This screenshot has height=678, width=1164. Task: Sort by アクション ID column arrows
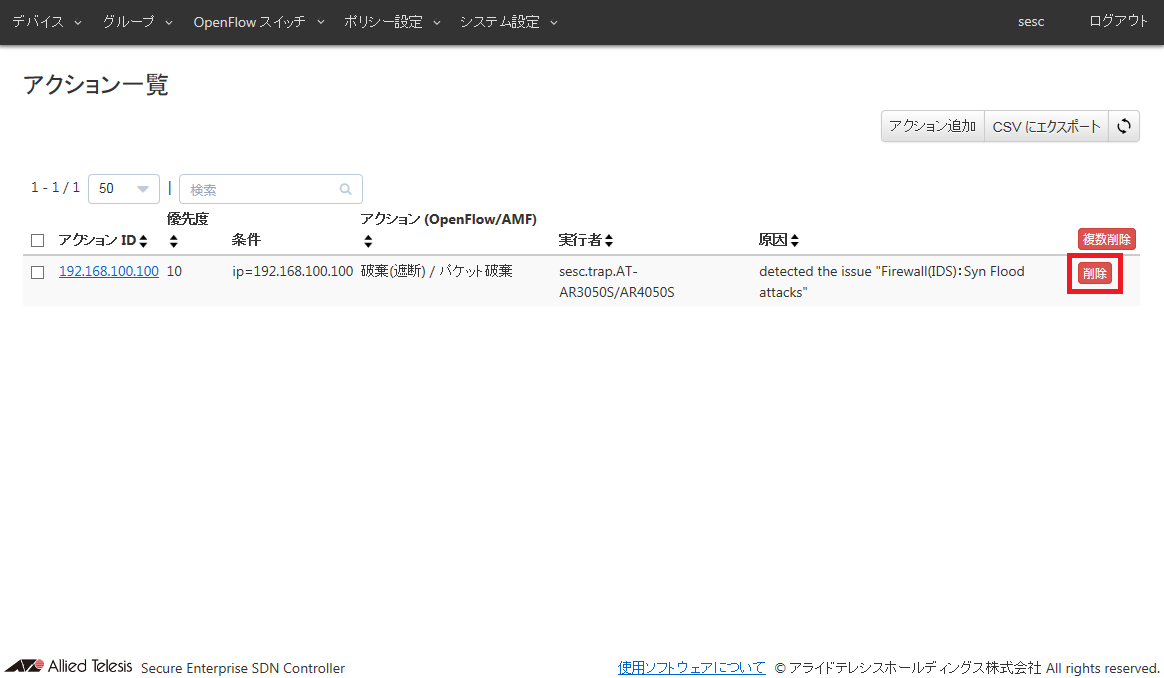143,241
